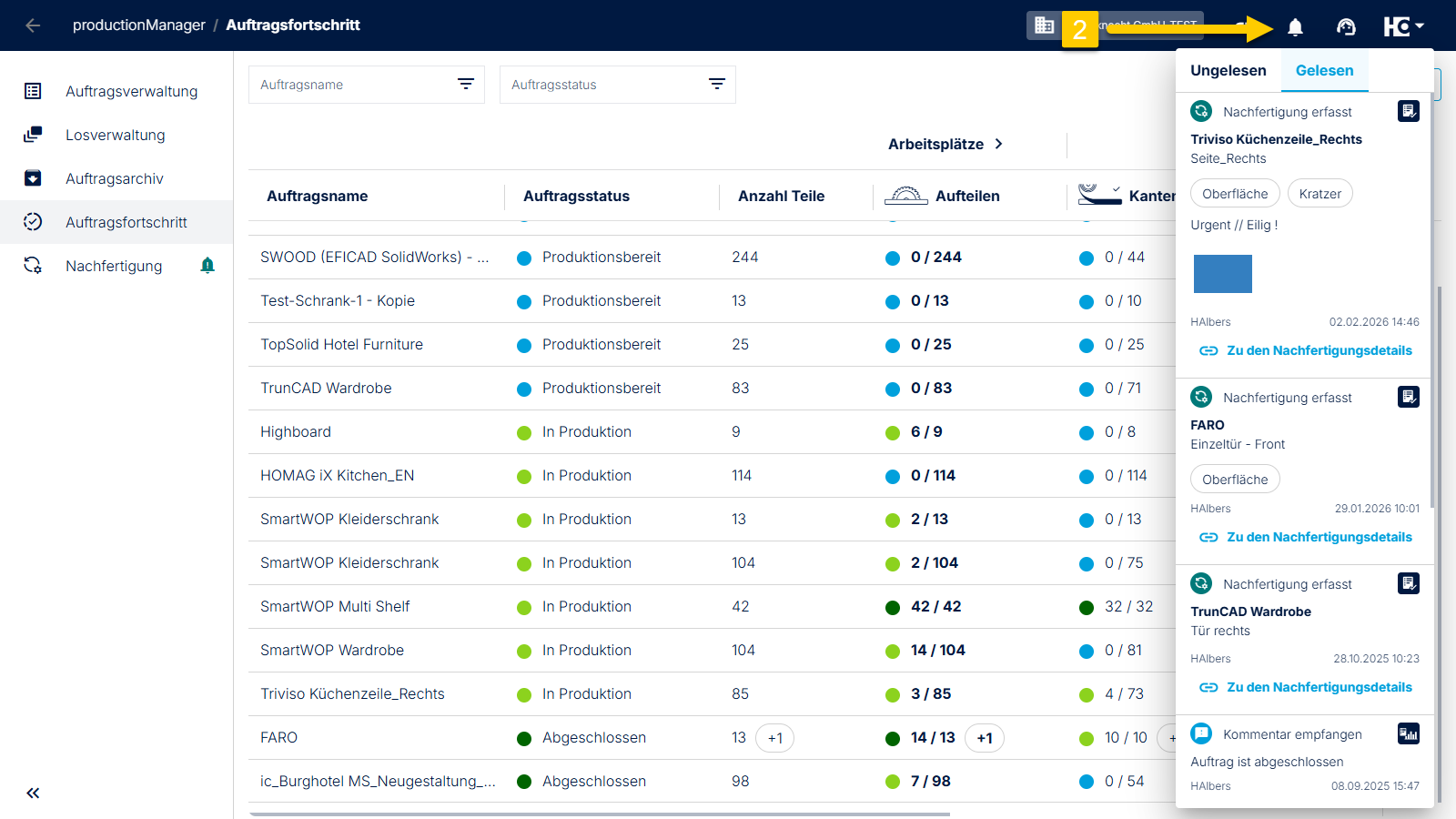The width and height of the screenshot is (1456, 819).
Task: Switch to the Ungelesen tab
Action: [x=1228, y=71]
